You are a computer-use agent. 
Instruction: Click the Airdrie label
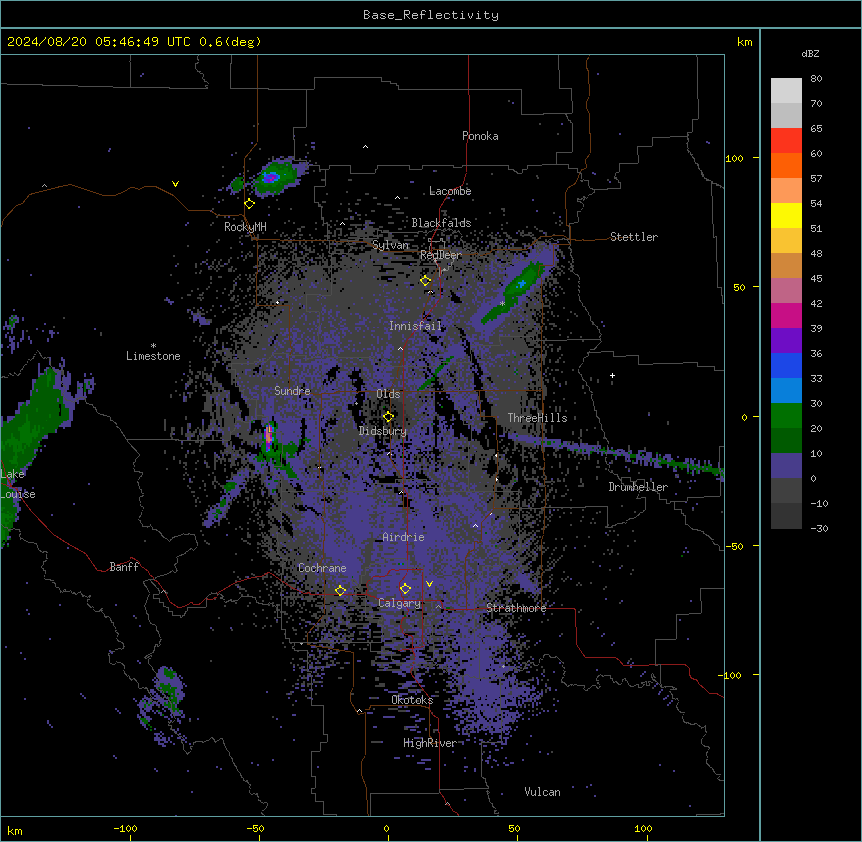pos(403,537)
